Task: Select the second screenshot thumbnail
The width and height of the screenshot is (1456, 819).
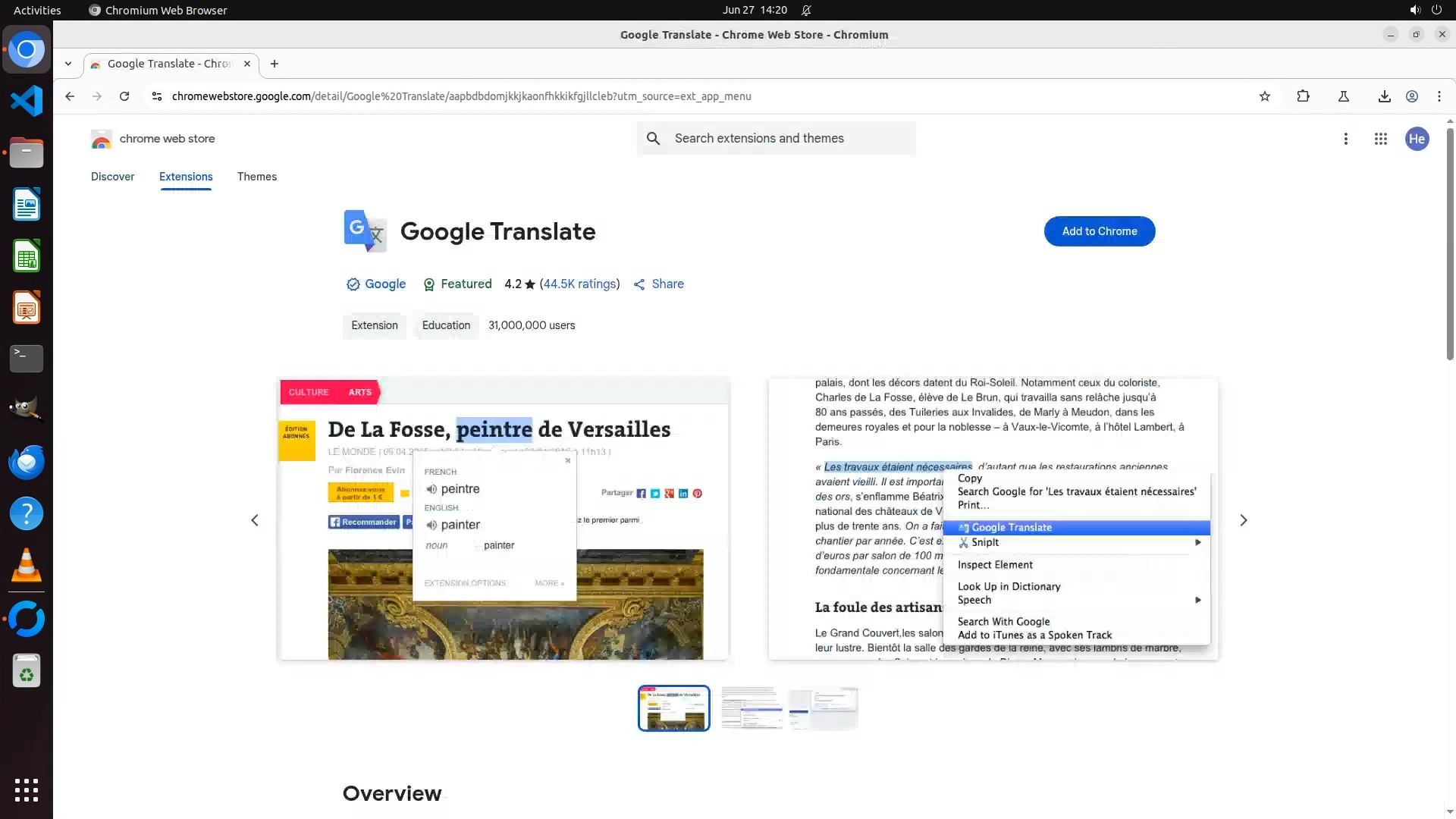Action: click(x=751, y=708)
